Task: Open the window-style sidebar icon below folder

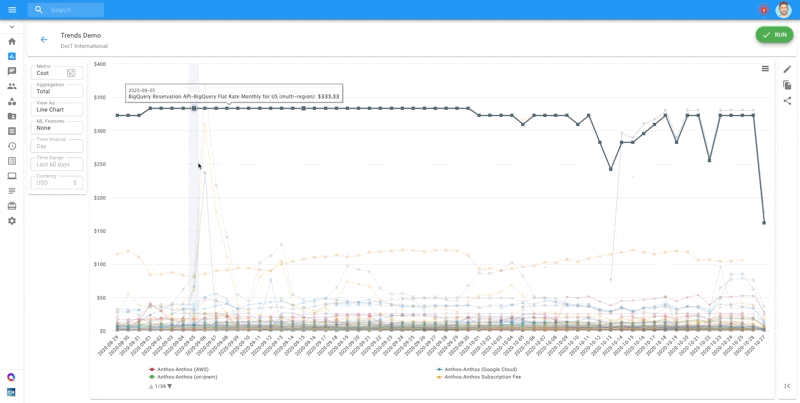Action: pos(12,131)
